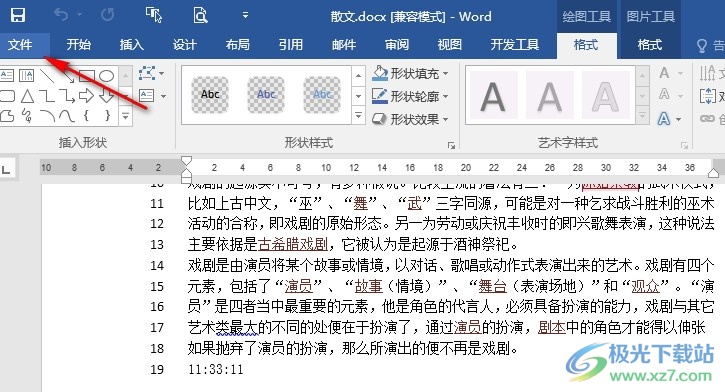Switch to the 审阅 ribbon tab

[x=397, y=45]
